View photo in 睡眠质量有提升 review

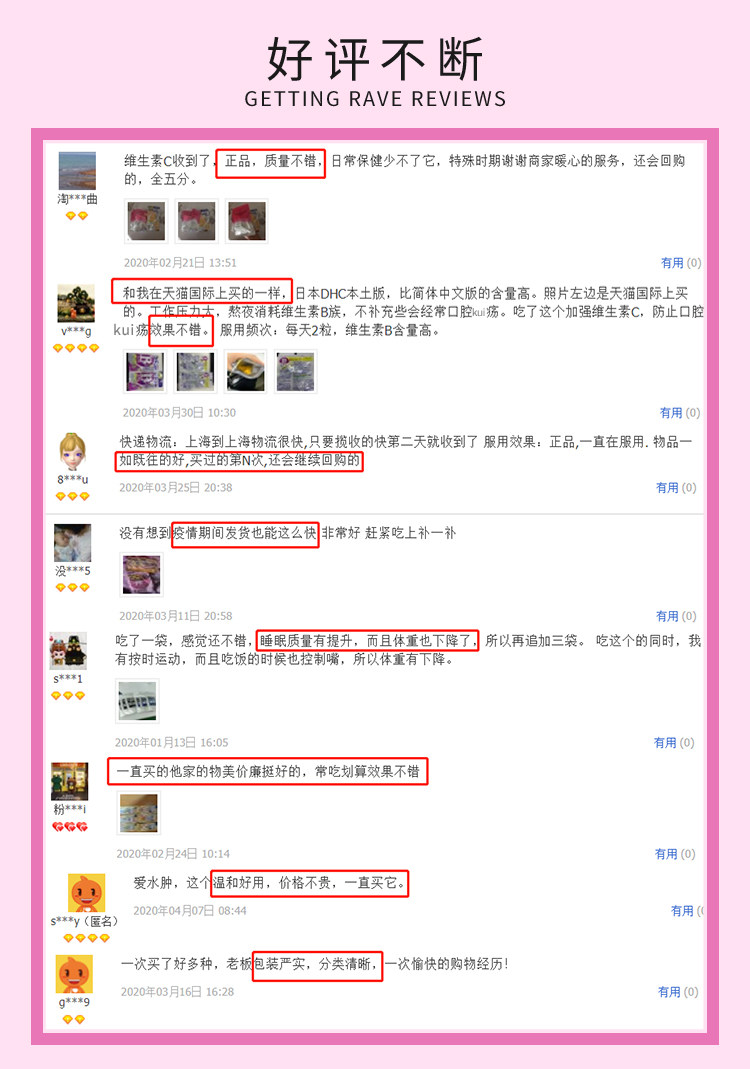(x=138, y=701)
